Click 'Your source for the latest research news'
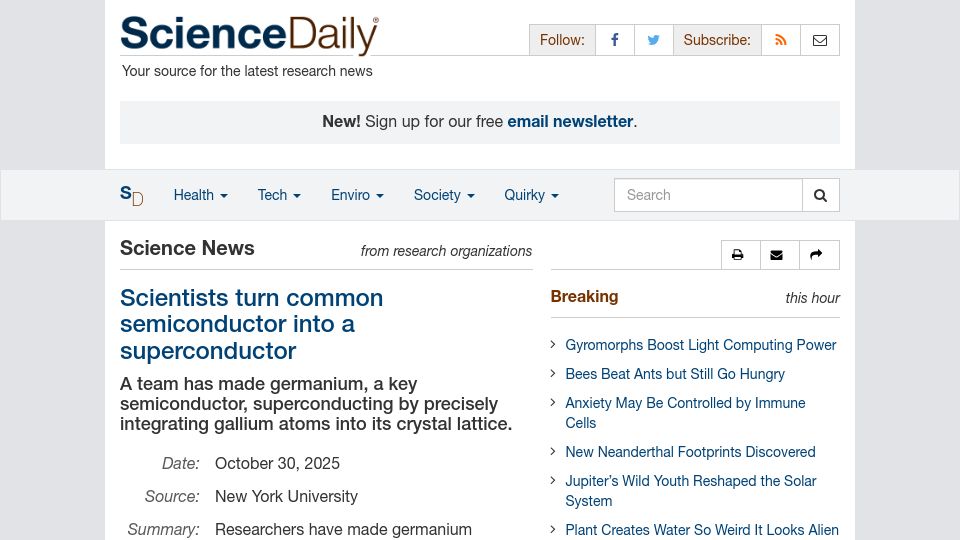The height and width of the screenshot is (540, 960). click(247, 71)
